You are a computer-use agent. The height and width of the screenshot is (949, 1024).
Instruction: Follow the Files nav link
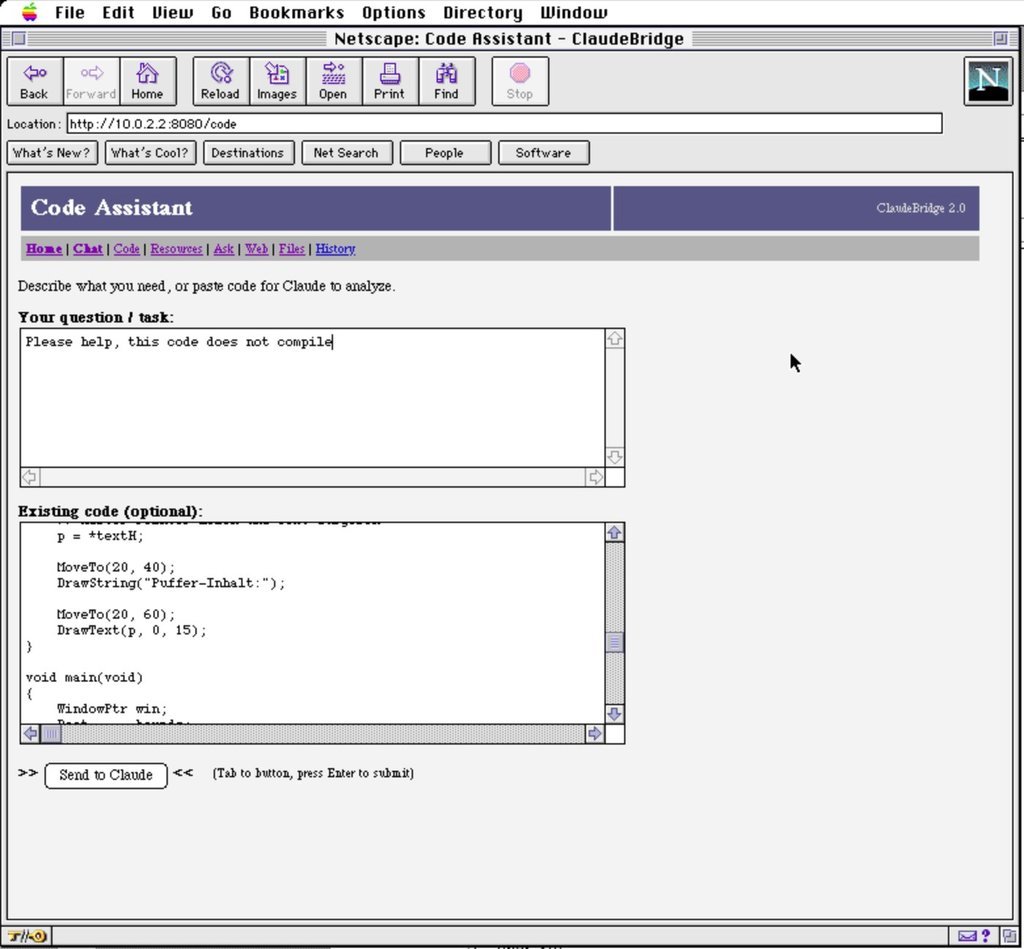(x=292, y=249)
